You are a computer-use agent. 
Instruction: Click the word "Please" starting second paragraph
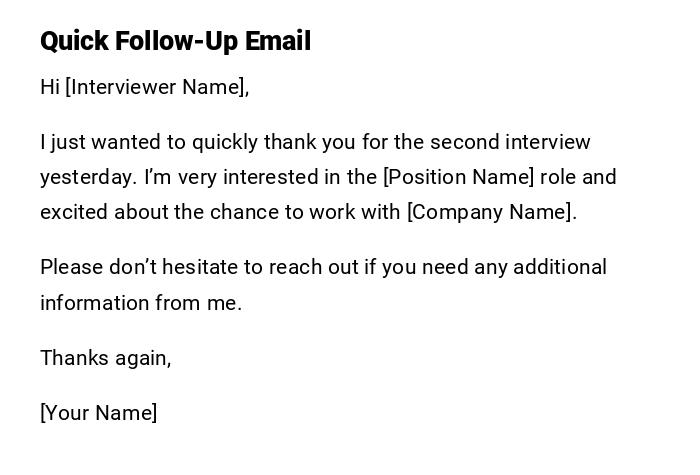point(70,267)
